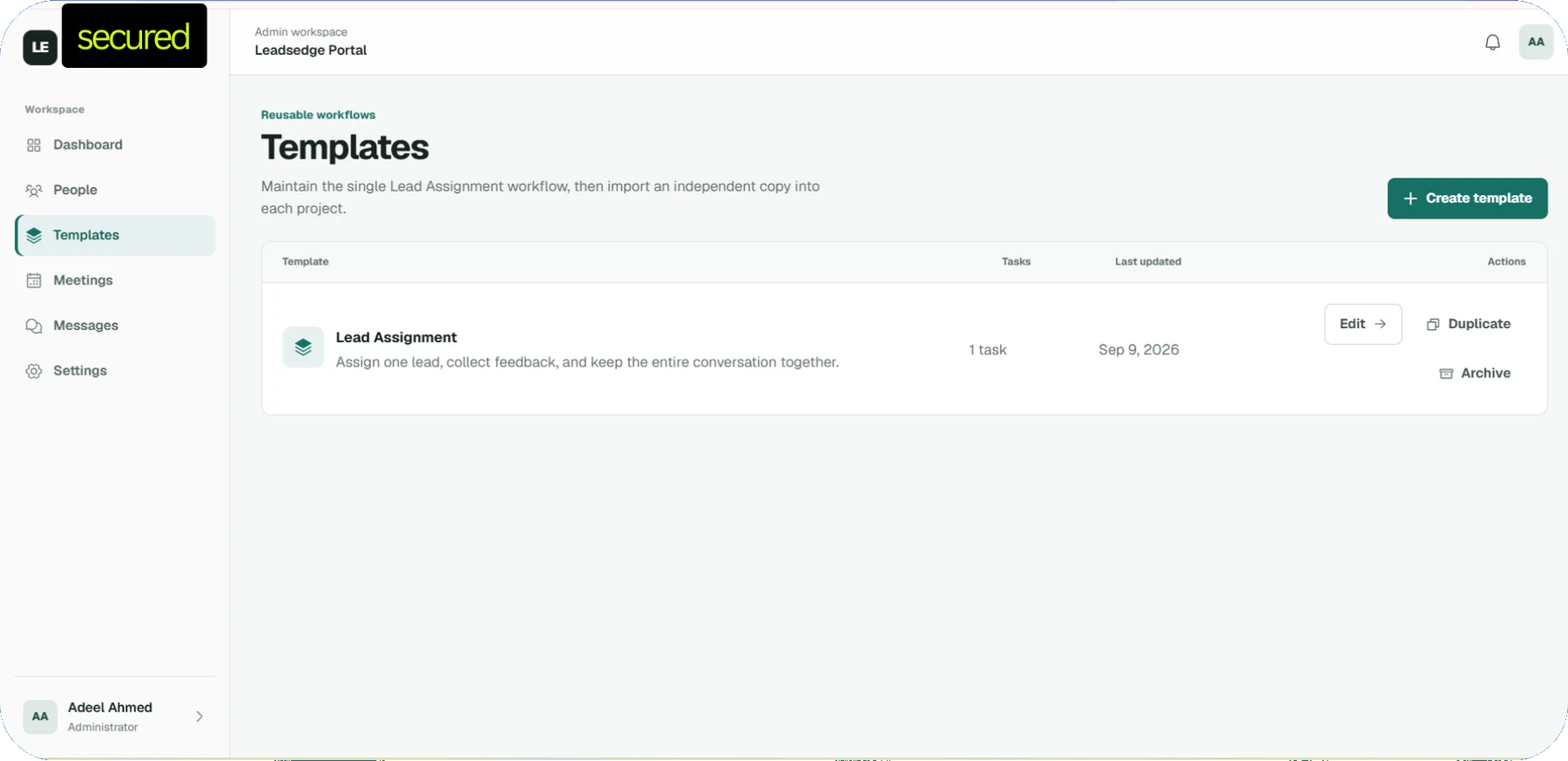Click the Settings gear icon

pos(34,371)
